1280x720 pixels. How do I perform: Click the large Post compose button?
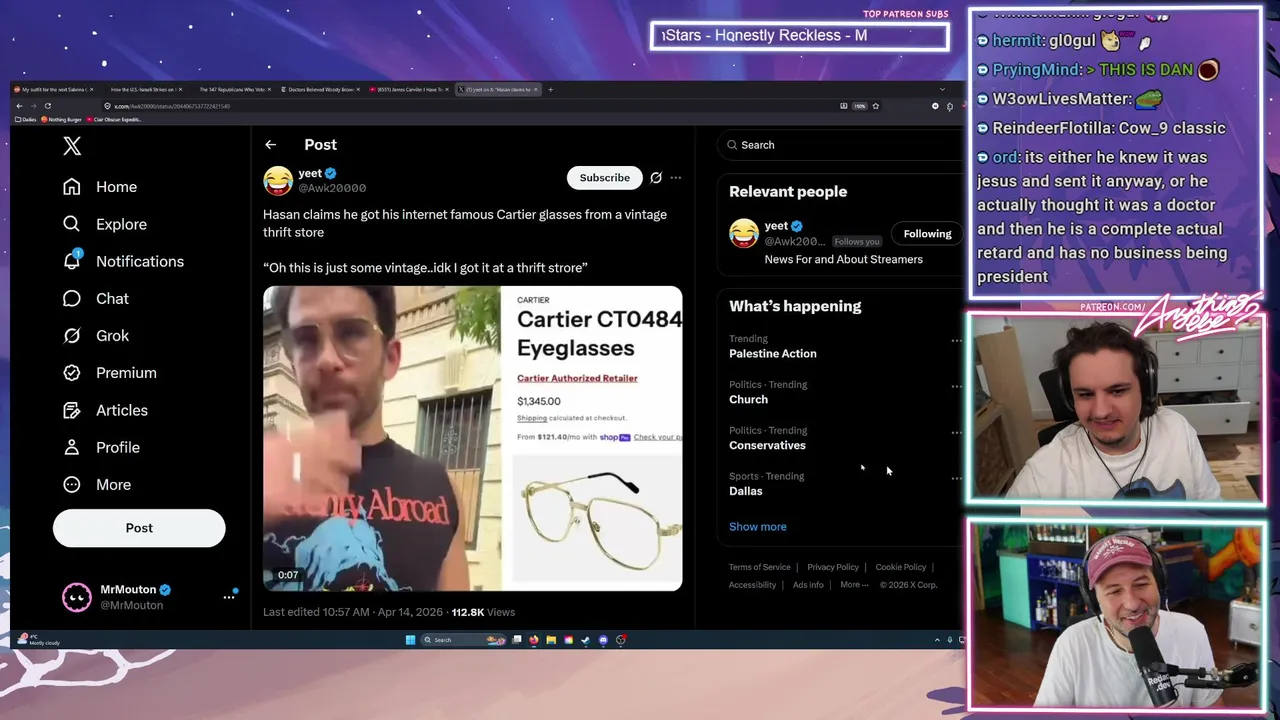pyautogui.click(x=139, y=528)
